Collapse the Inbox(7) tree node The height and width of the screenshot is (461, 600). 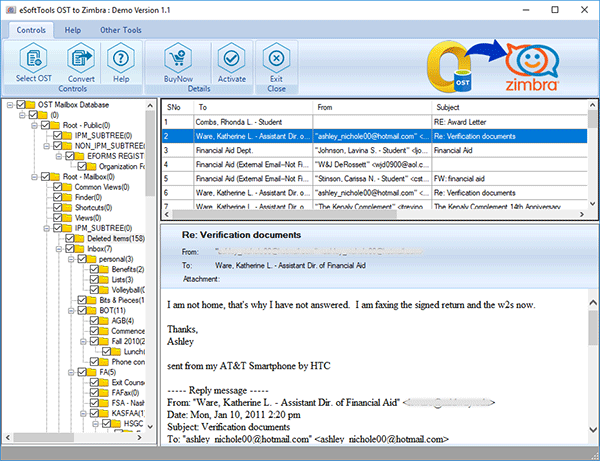pos(59,249)
